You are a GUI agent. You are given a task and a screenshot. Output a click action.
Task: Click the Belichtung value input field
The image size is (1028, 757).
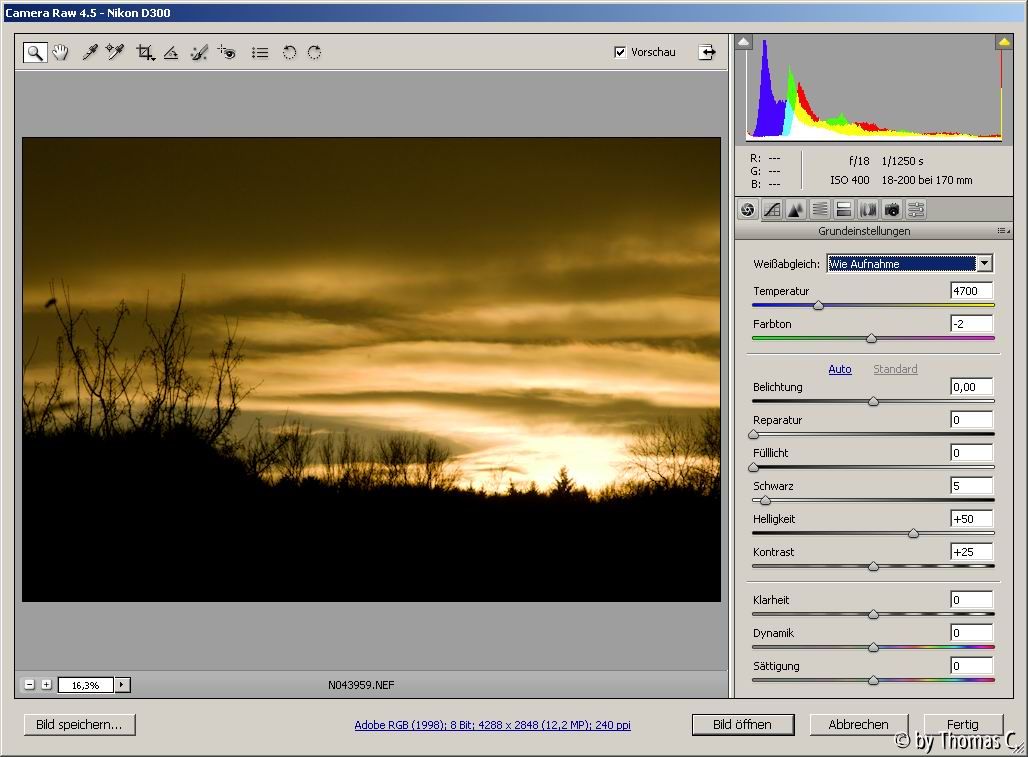[x=971, y=387]
